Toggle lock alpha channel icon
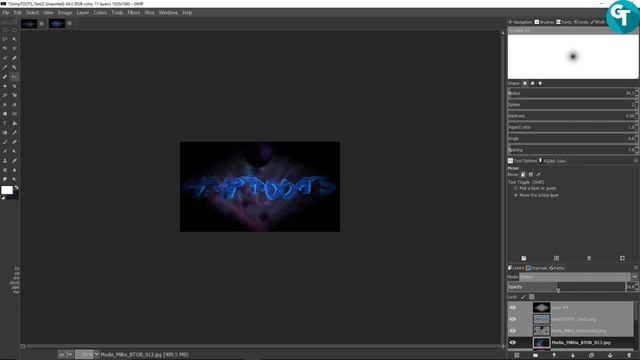640x360 pixels. tap(531, 297)
